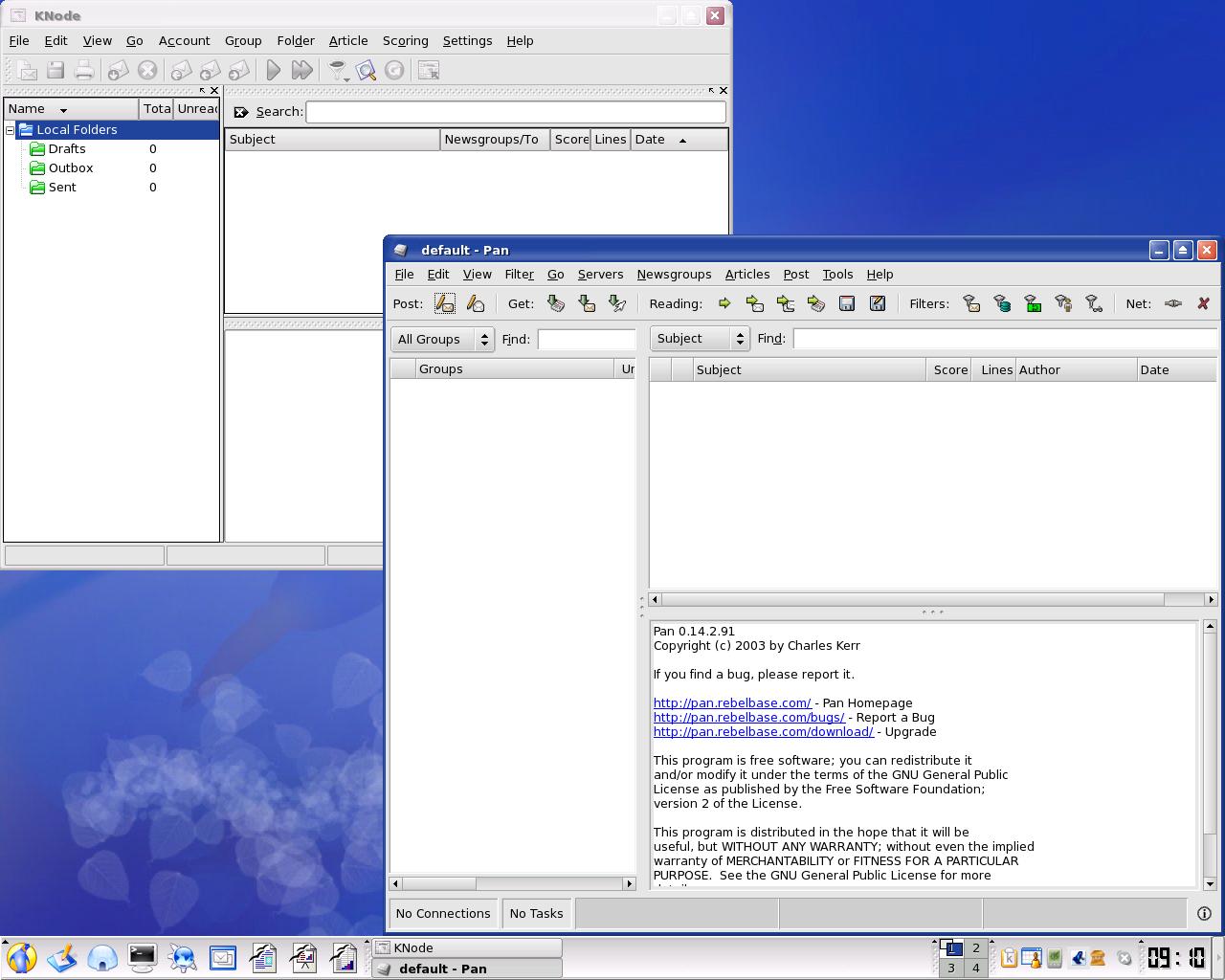Click Date column sort header in KNode
Image resolution: width=1225 pixels, height=980 pixels.
click(x=679, y=140)
